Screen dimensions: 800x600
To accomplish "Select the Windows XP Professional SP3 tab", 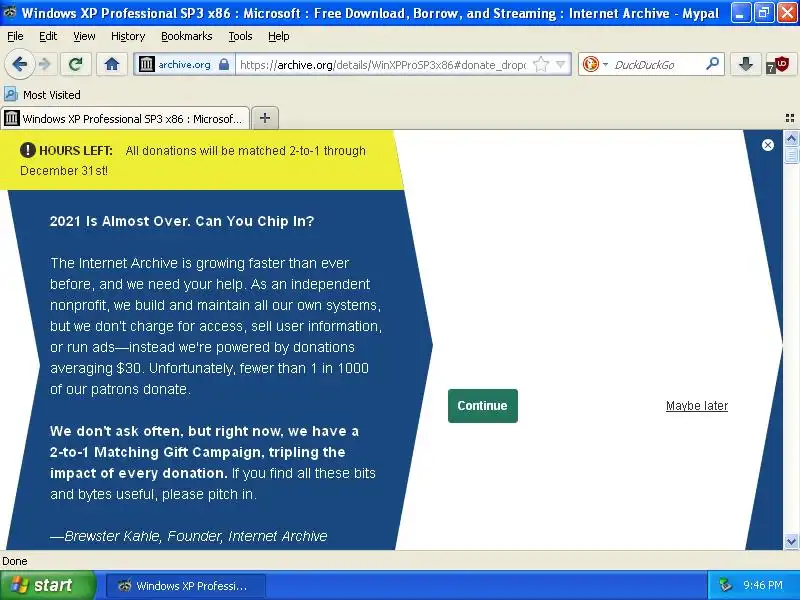I will click(125, 118).
